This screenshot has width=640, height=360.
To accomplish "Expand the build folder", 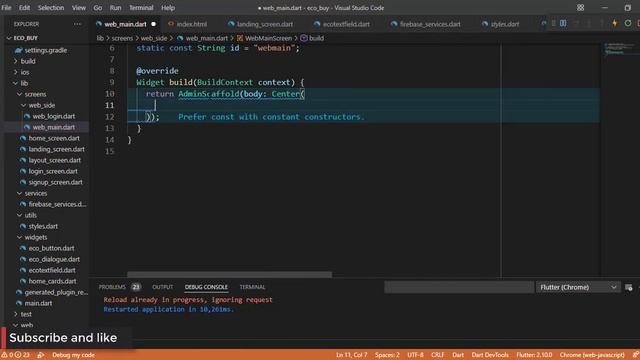I will click(x=28, y=61).
